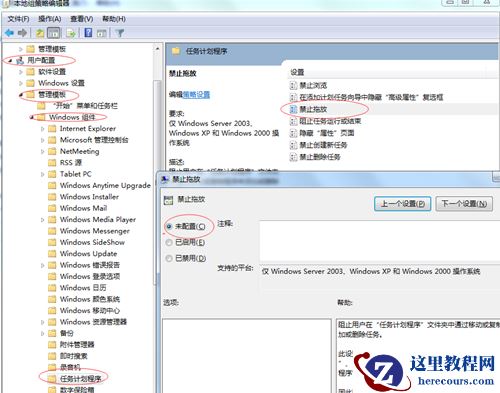This screenshot has width=500, height=393.
Task: Expand the Windows Media Player tree node
Action: click(x=42, y=220)
